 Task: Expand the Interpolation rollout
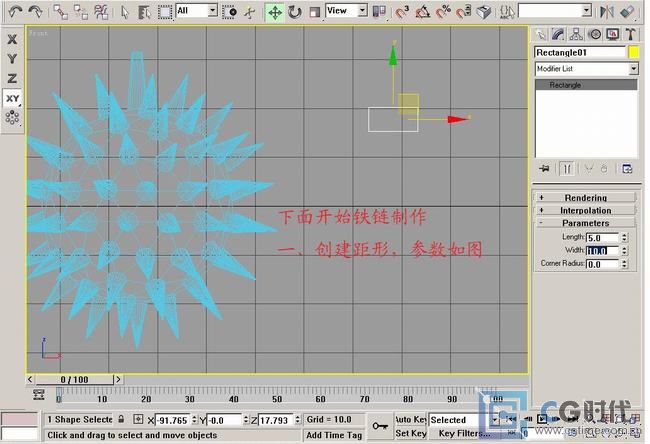pos(585,210)
